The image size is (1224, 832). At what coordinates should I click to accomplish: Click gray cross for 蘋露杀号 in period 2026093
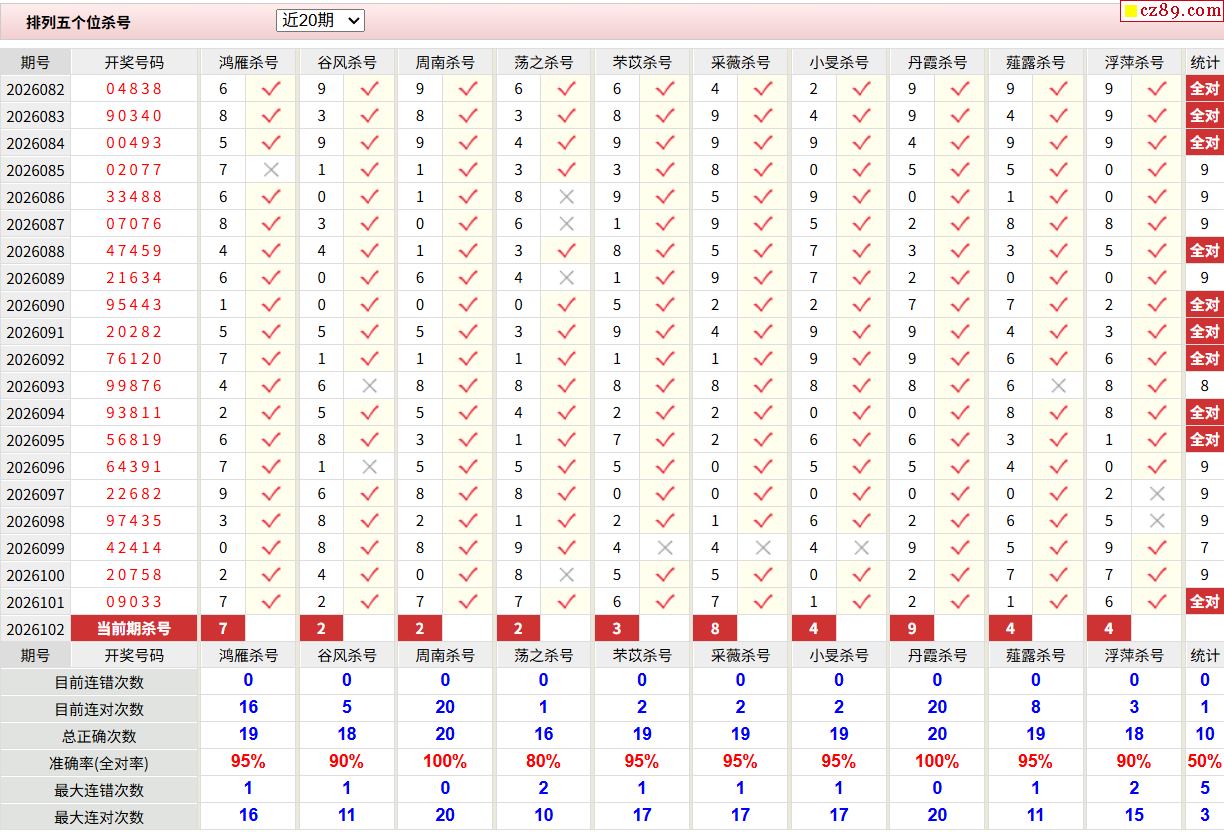(1059, 386)
